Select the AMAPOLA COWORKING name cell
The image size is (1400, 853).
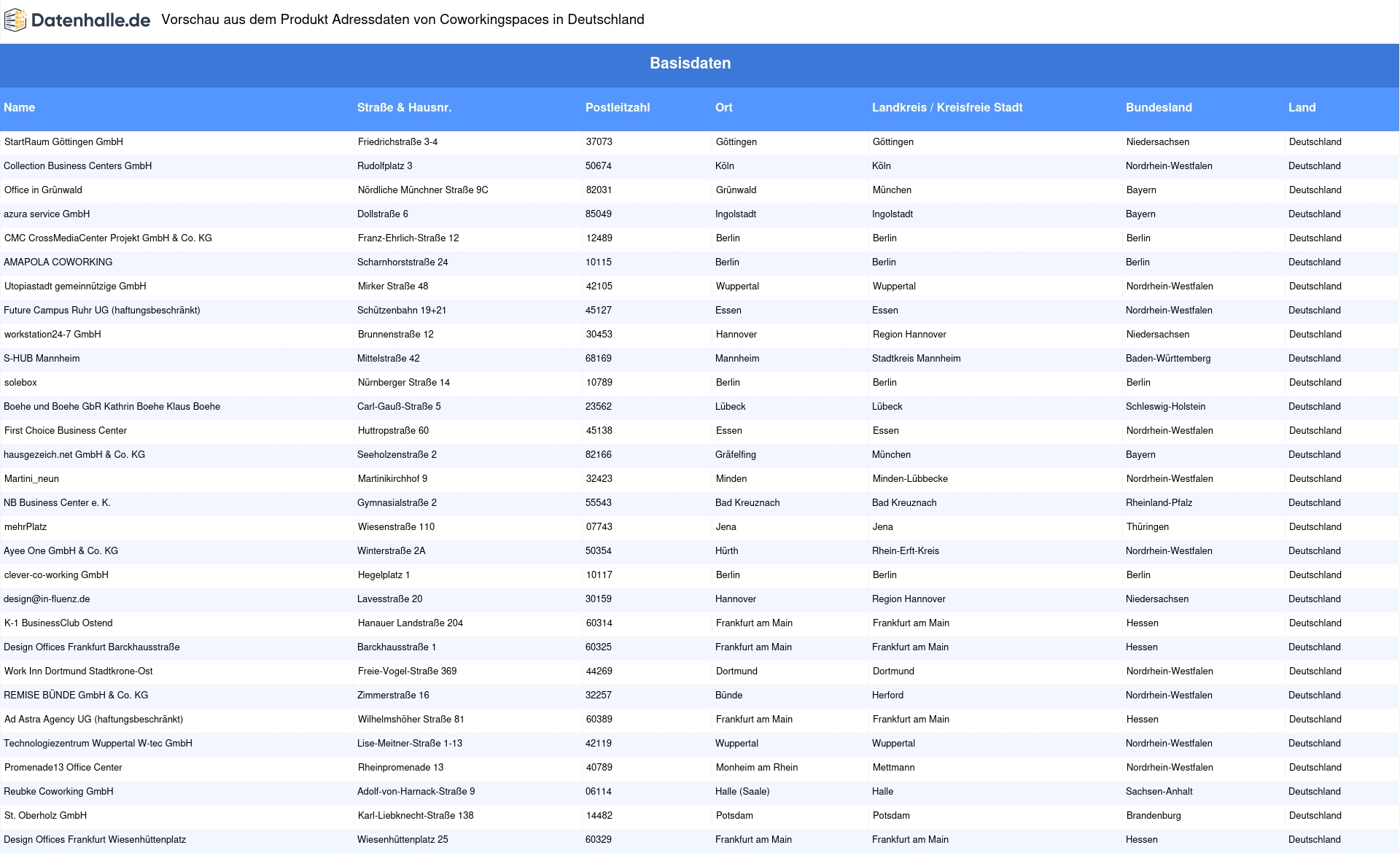[58, 262]
